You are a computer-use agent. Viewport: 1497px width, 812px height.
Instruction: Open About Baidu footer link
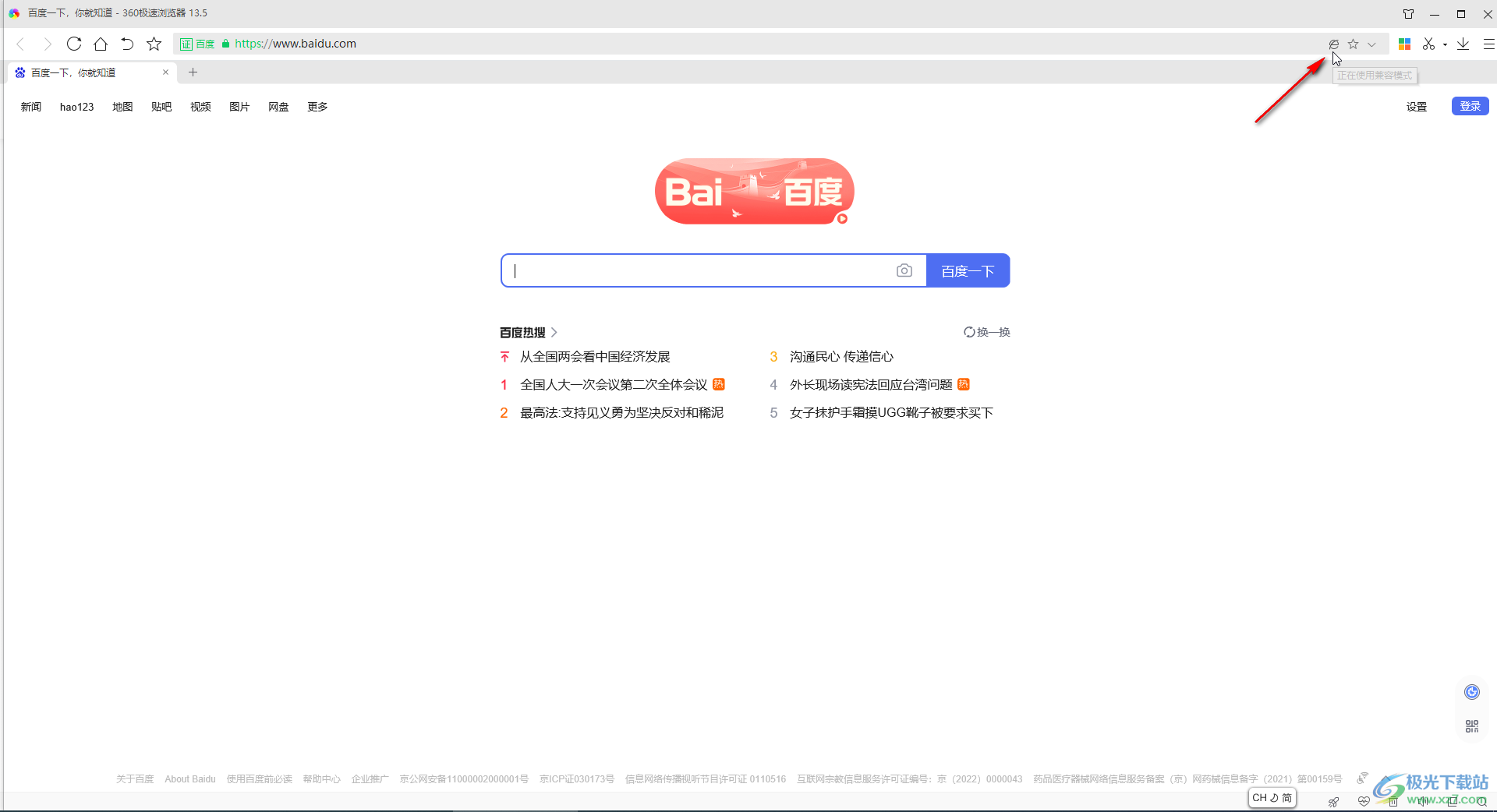coord(190,779)
